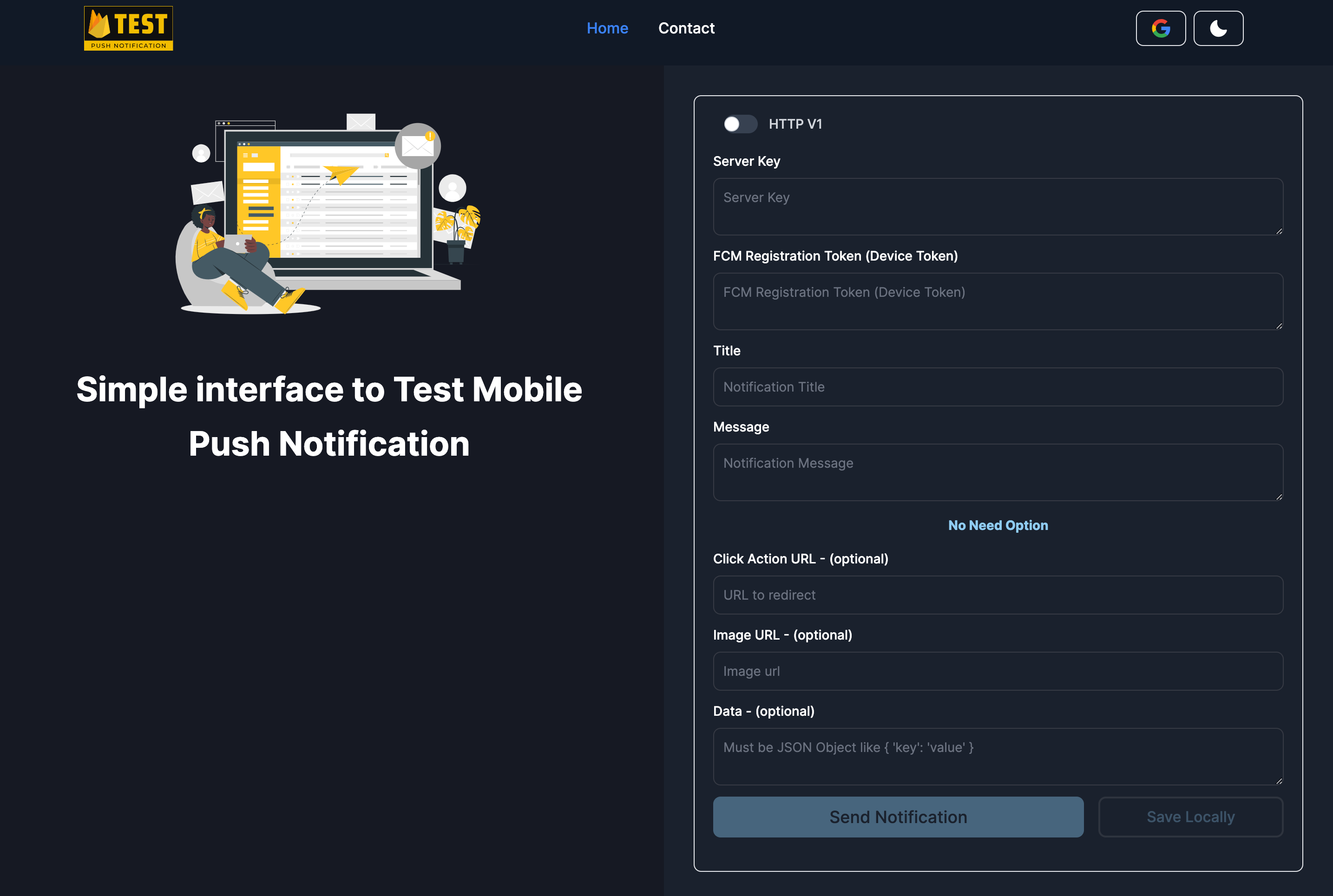The width and height of the screenshot is (1333, 896).
Task: Click Notification Title input field
Action: click(998, 387)
